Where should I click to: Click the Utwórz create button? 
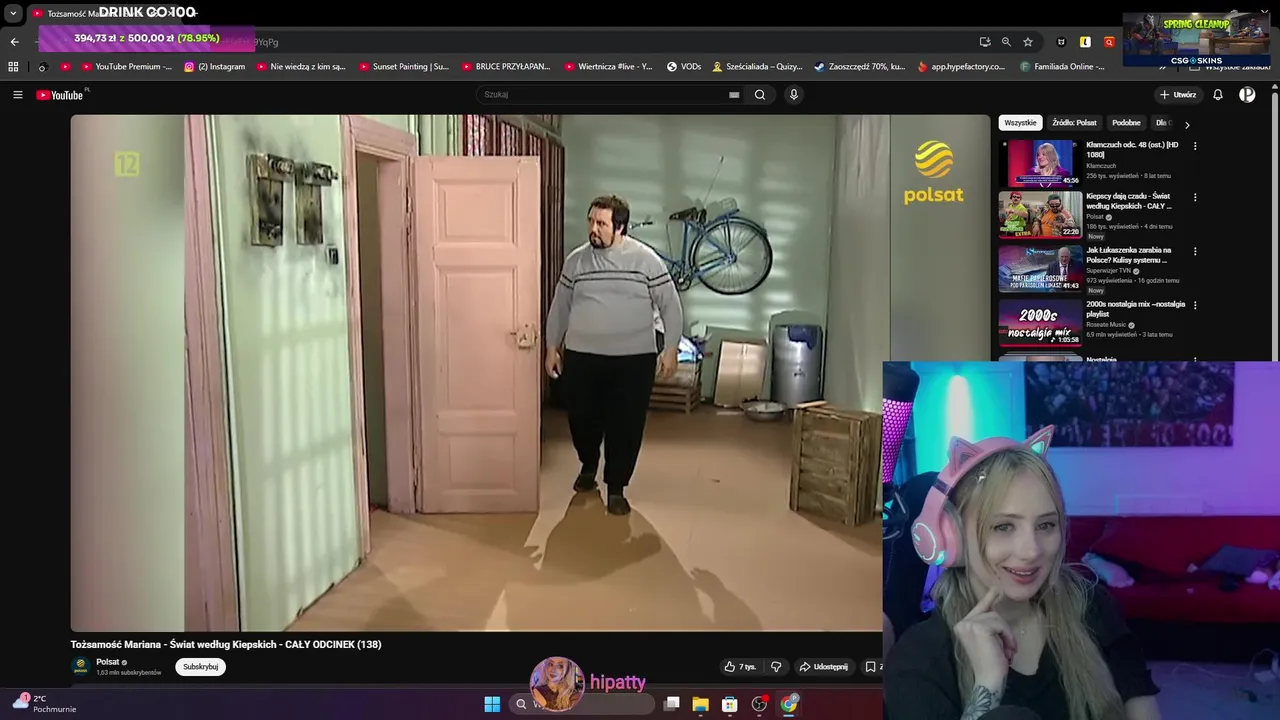click(1178, 95)
